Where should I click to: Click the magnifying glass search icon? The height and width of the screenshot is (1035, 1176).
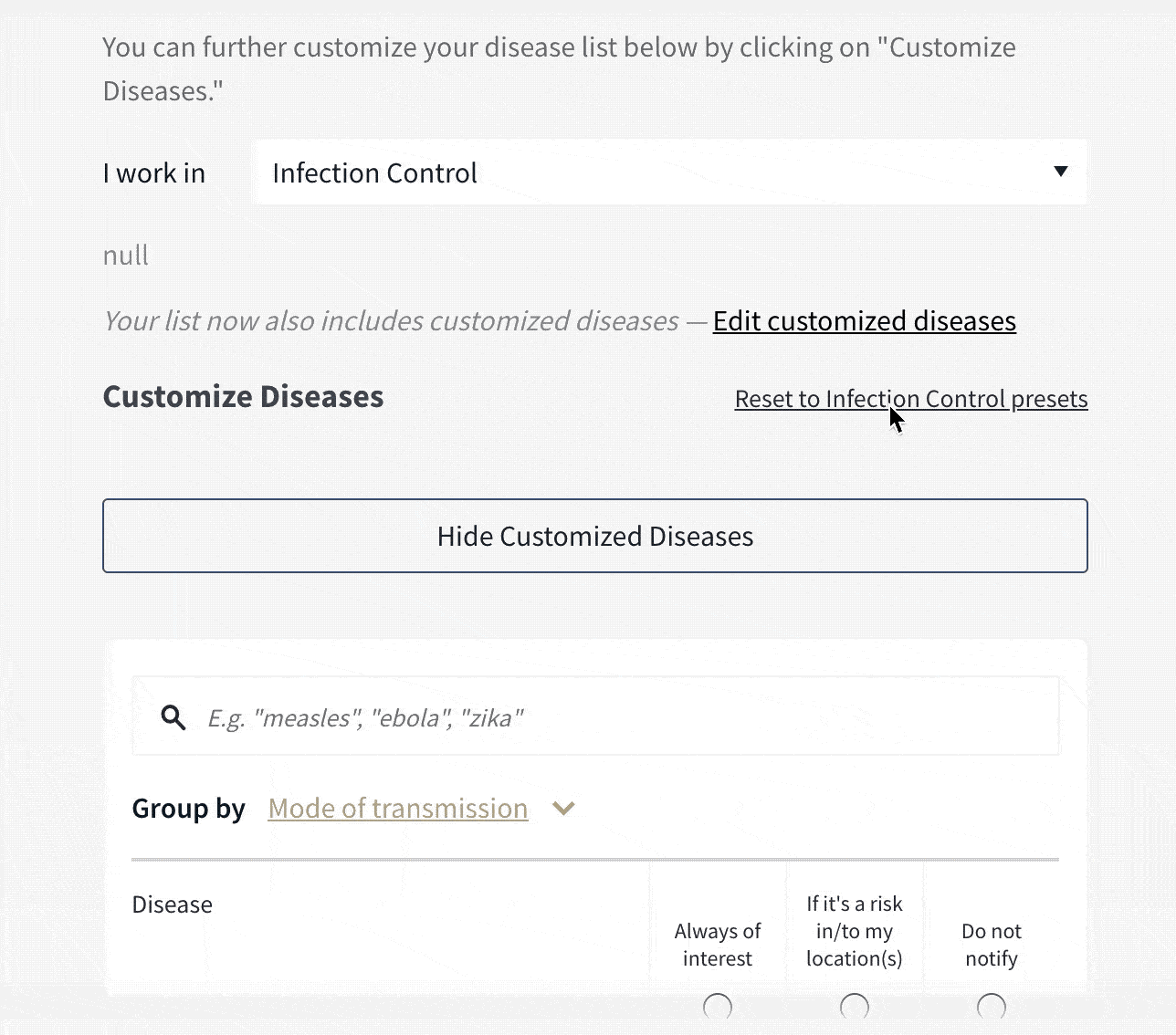pos(173,717)
